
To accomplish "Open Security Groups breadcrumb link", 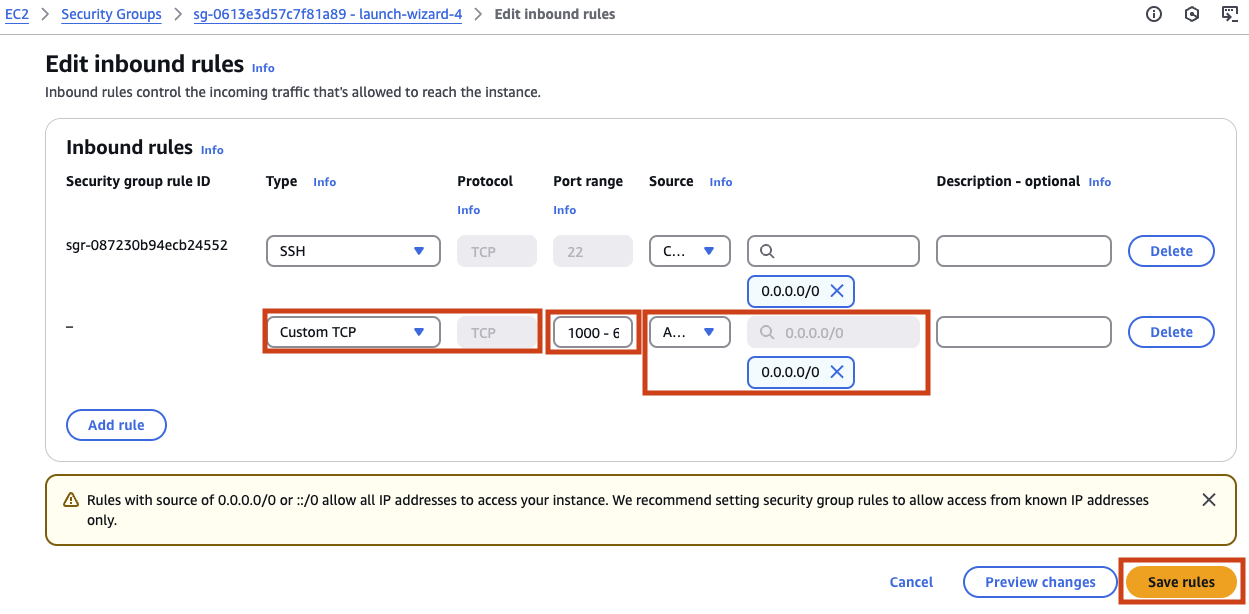I will tap(111, 14).
